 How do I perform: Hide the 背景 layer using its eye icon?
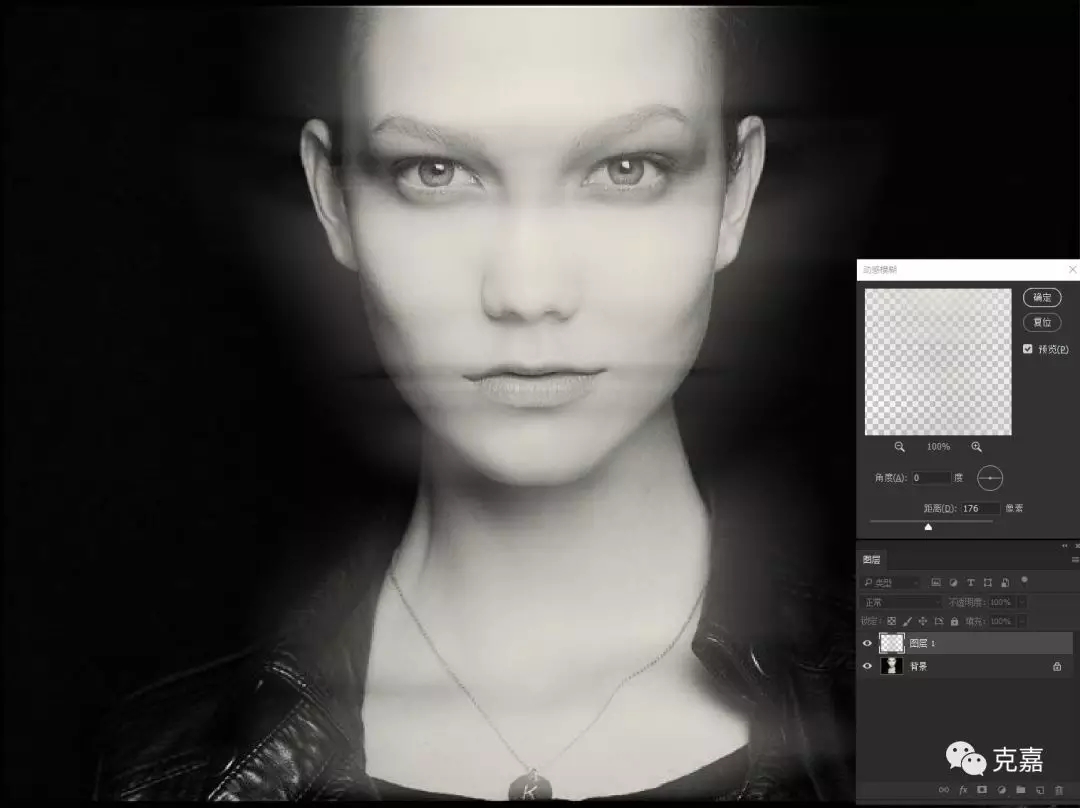coord(867,665)
